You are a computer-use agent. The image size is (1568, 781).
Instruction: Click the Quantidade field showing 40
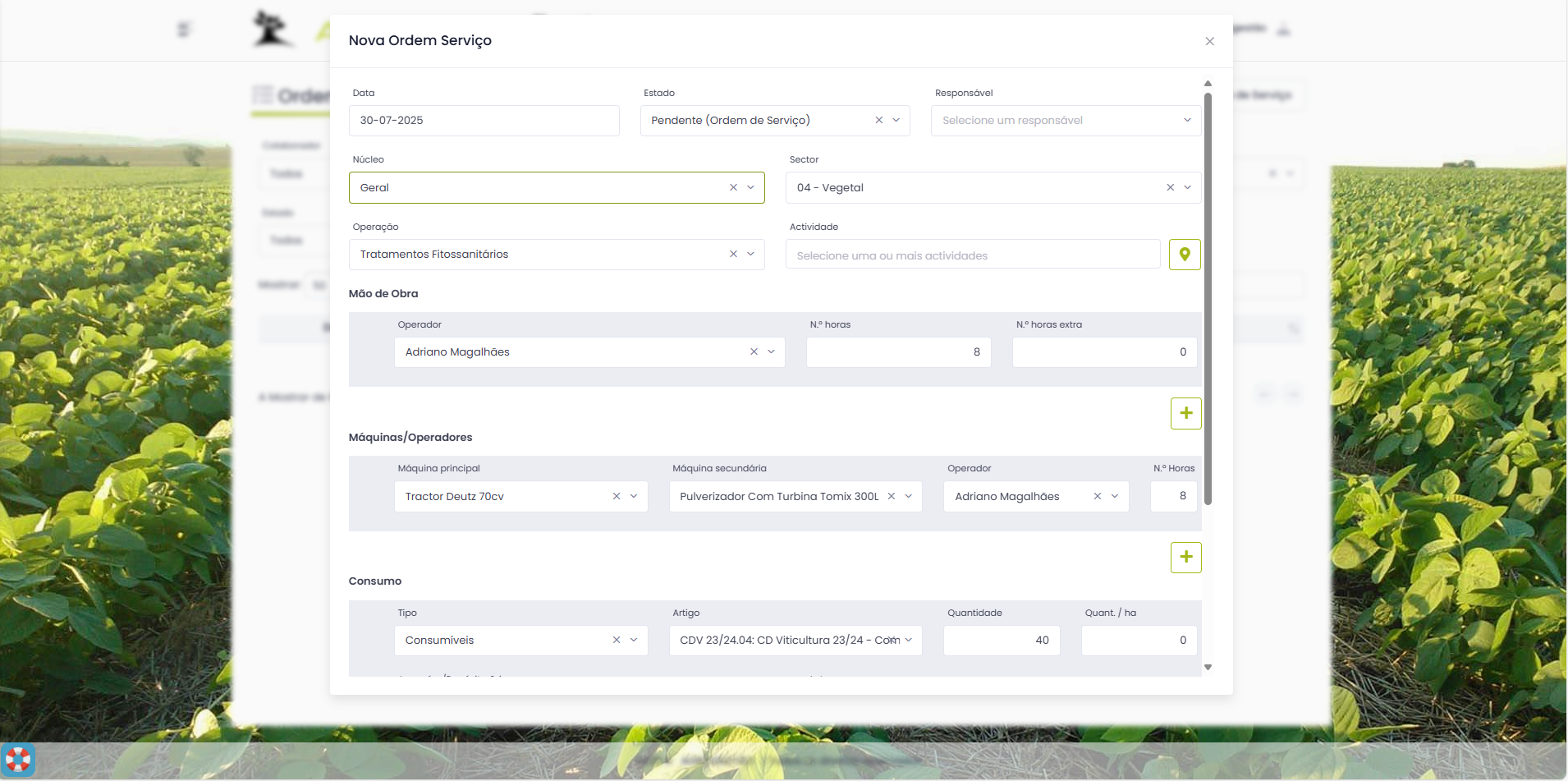(x=1001, y=641)
